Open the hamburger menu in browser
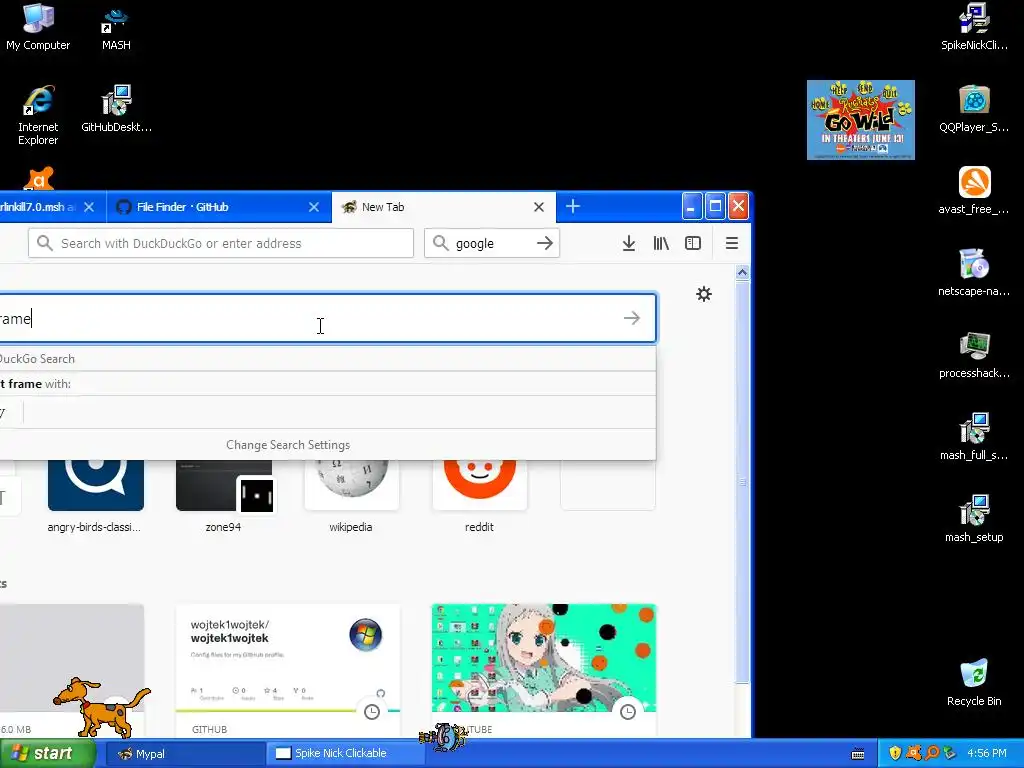This screenshot has width=1024, height=768. 731,244
